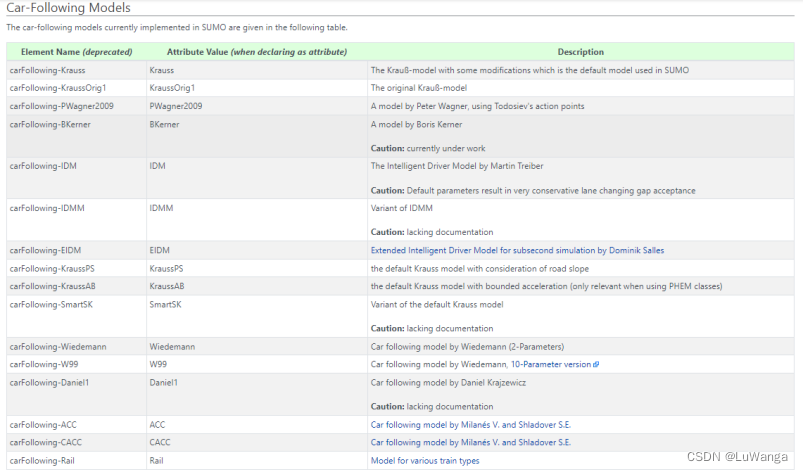
Task: Click the PWagner2009 attribute value
Action: pyautogui.click(x=176, y=106)
